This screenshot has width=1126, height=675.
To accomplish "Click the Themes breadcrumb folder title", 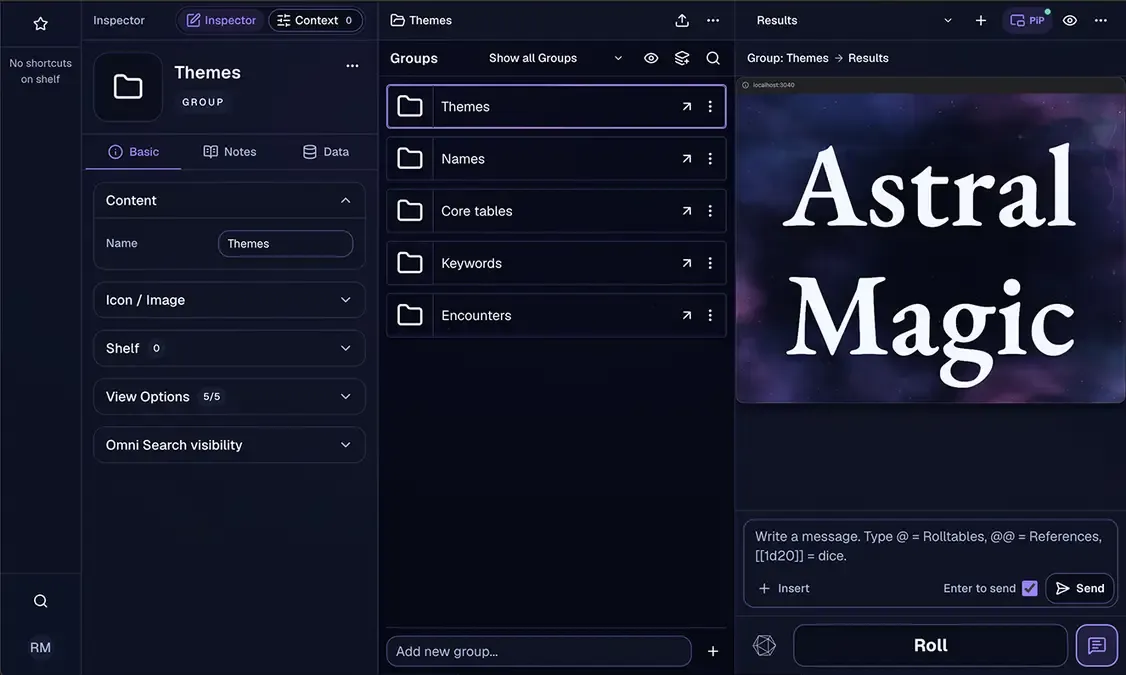I will tap(421, 20).
